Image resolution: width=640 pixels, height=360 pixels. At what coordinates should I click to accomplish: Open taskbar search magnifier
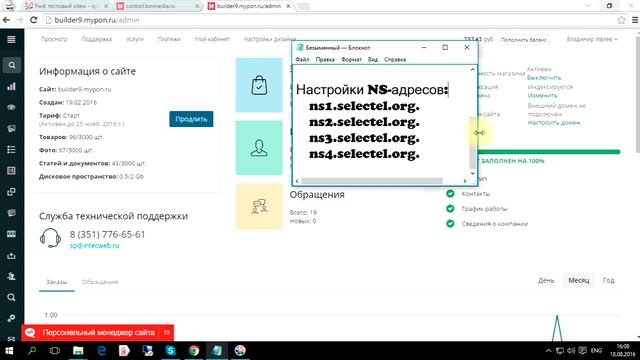tap(32, 351)
